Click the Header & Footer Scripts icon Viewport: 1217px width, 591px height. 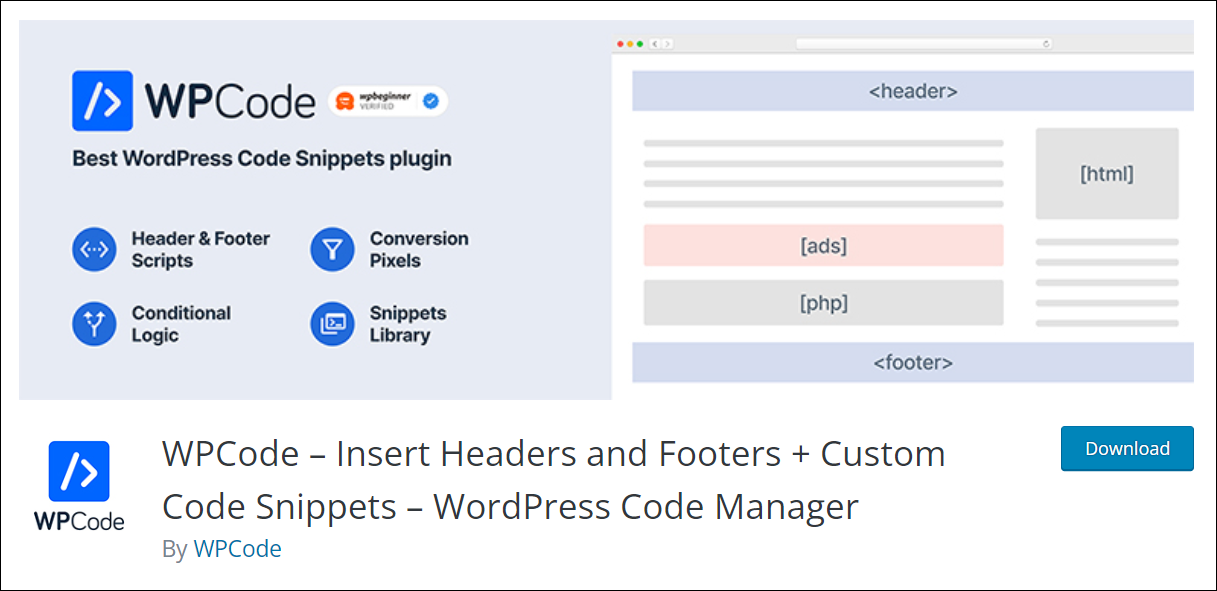point(94,249)
